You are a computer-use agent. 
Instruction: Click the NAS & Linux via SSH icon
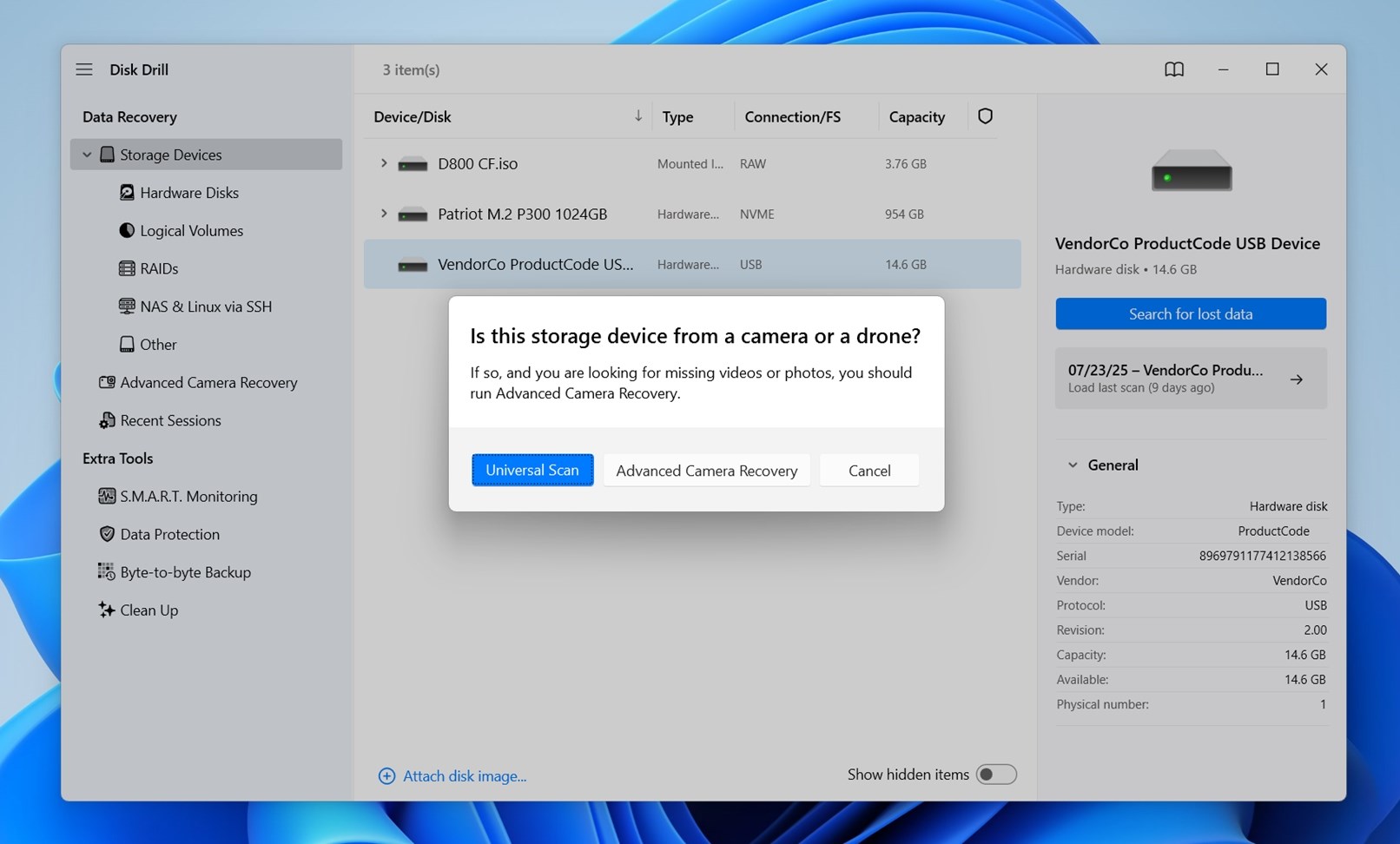(x=127, y=307)
